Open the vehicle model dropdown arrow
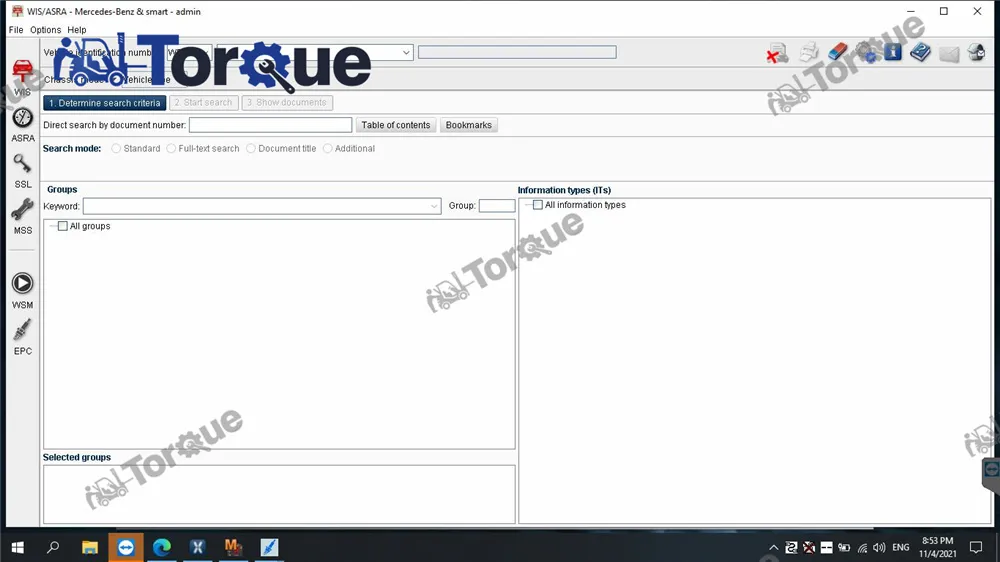Viewport: 1000px width, 562px height. (406, 52)
